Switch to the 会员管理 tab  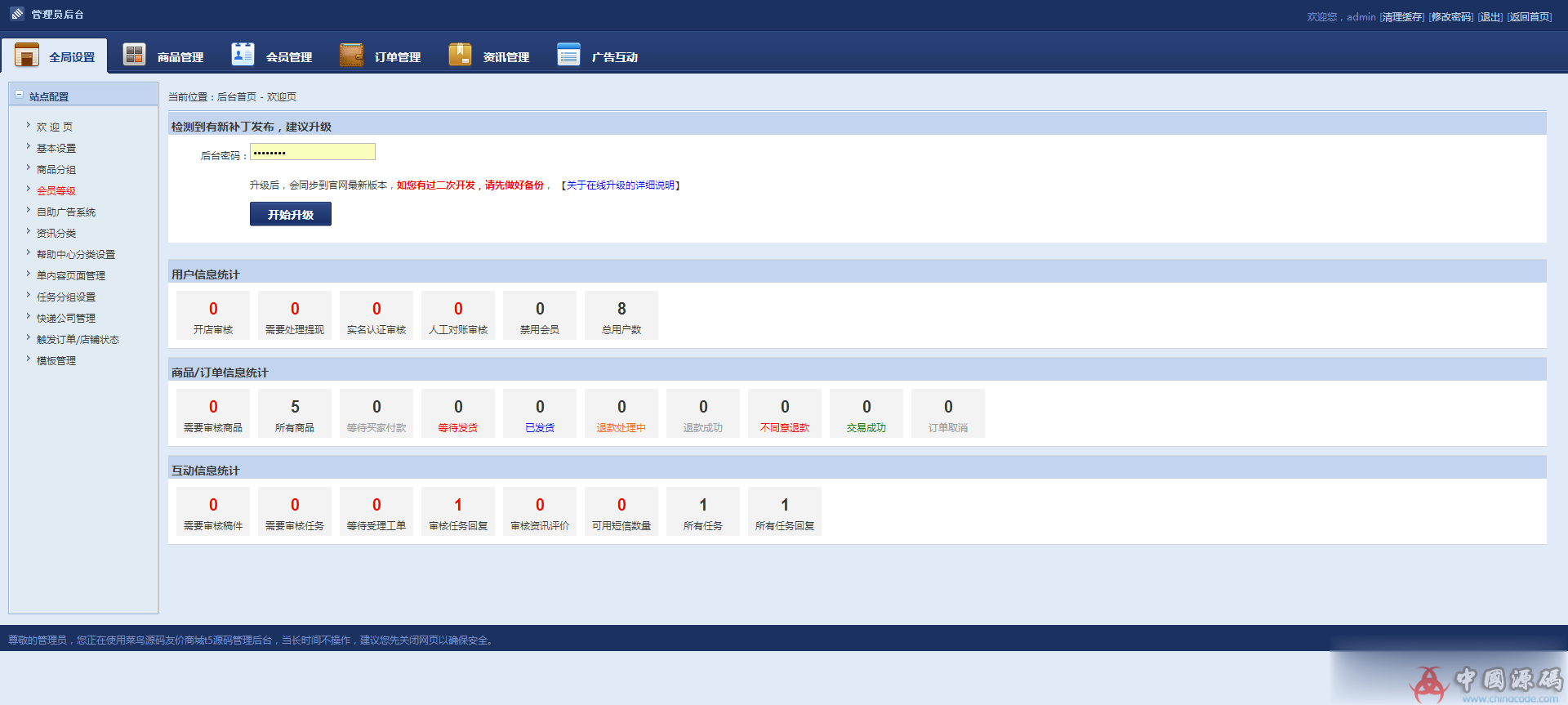[x=288, y=57]
